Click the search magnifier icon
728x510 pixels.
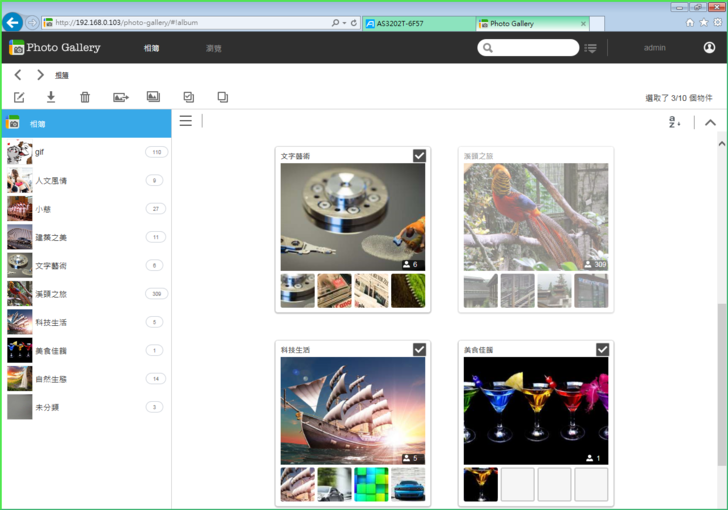[488, 47]
